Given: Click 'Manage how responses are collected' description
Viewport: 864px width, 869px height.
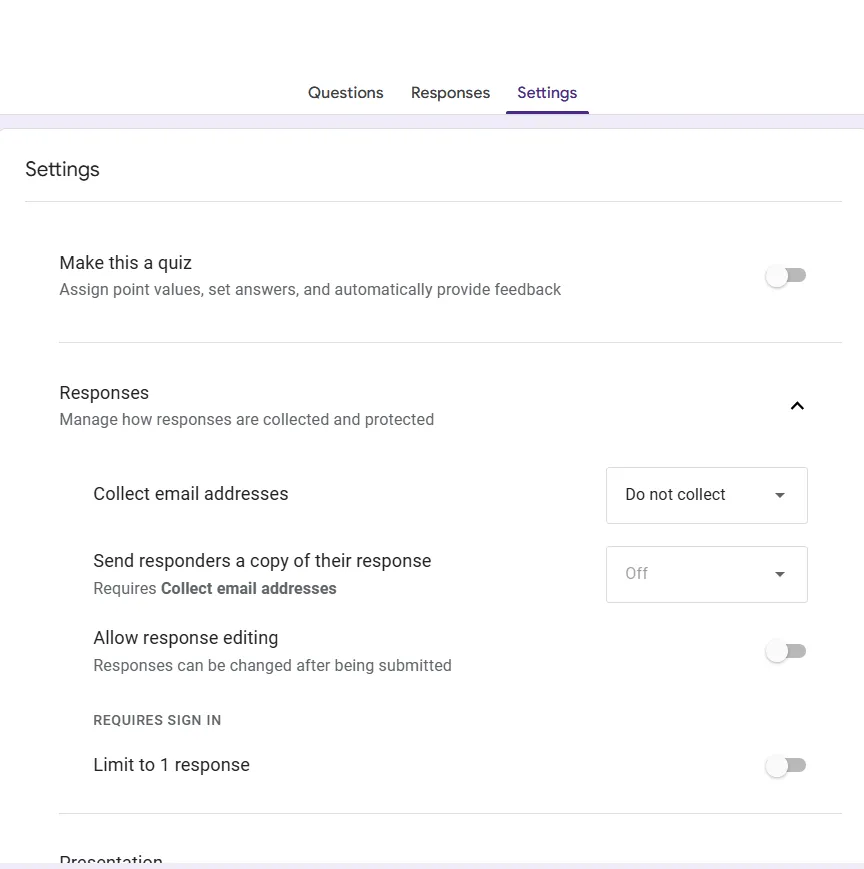Looking at the screenshot, I should tap(247, 420).
